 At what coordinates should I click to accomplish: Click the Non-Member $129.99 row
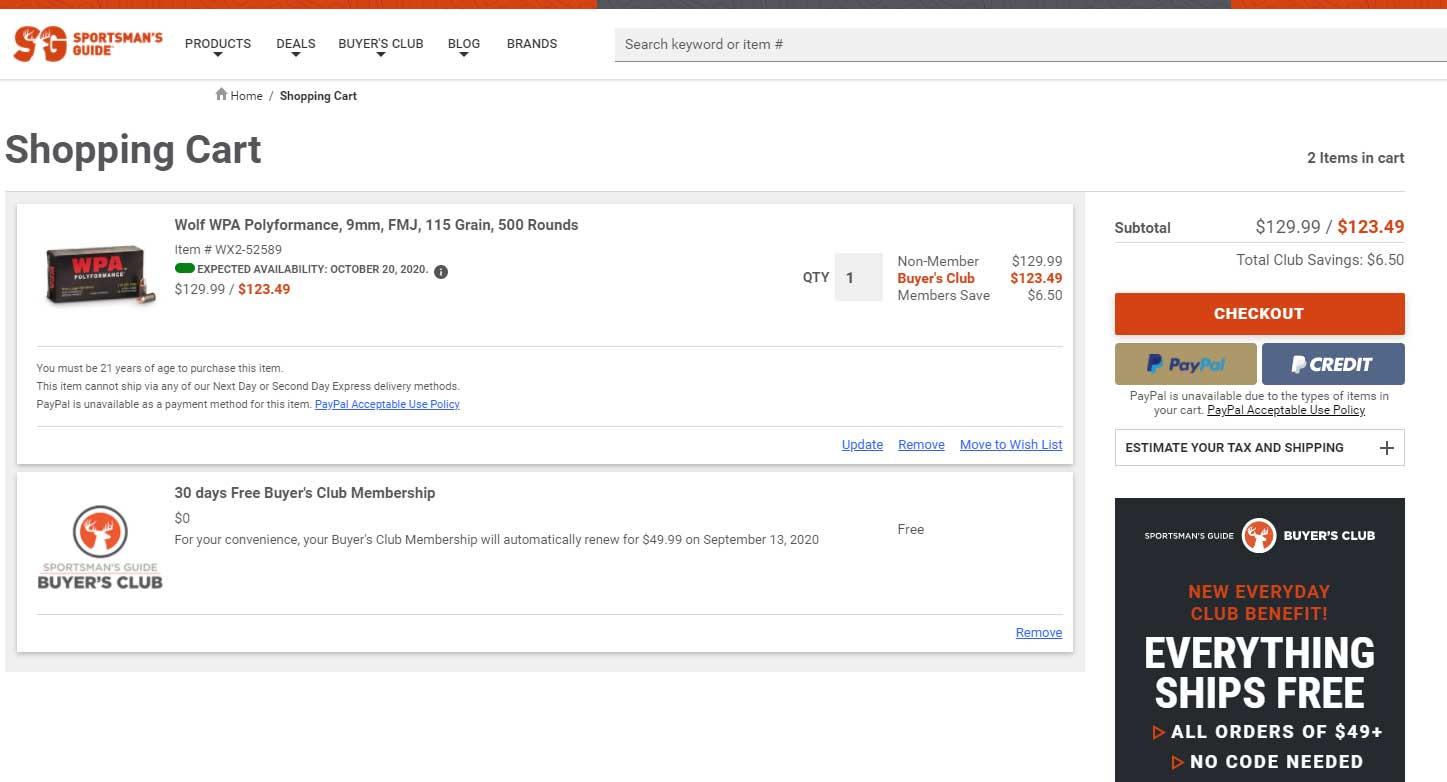click(980, 261)
